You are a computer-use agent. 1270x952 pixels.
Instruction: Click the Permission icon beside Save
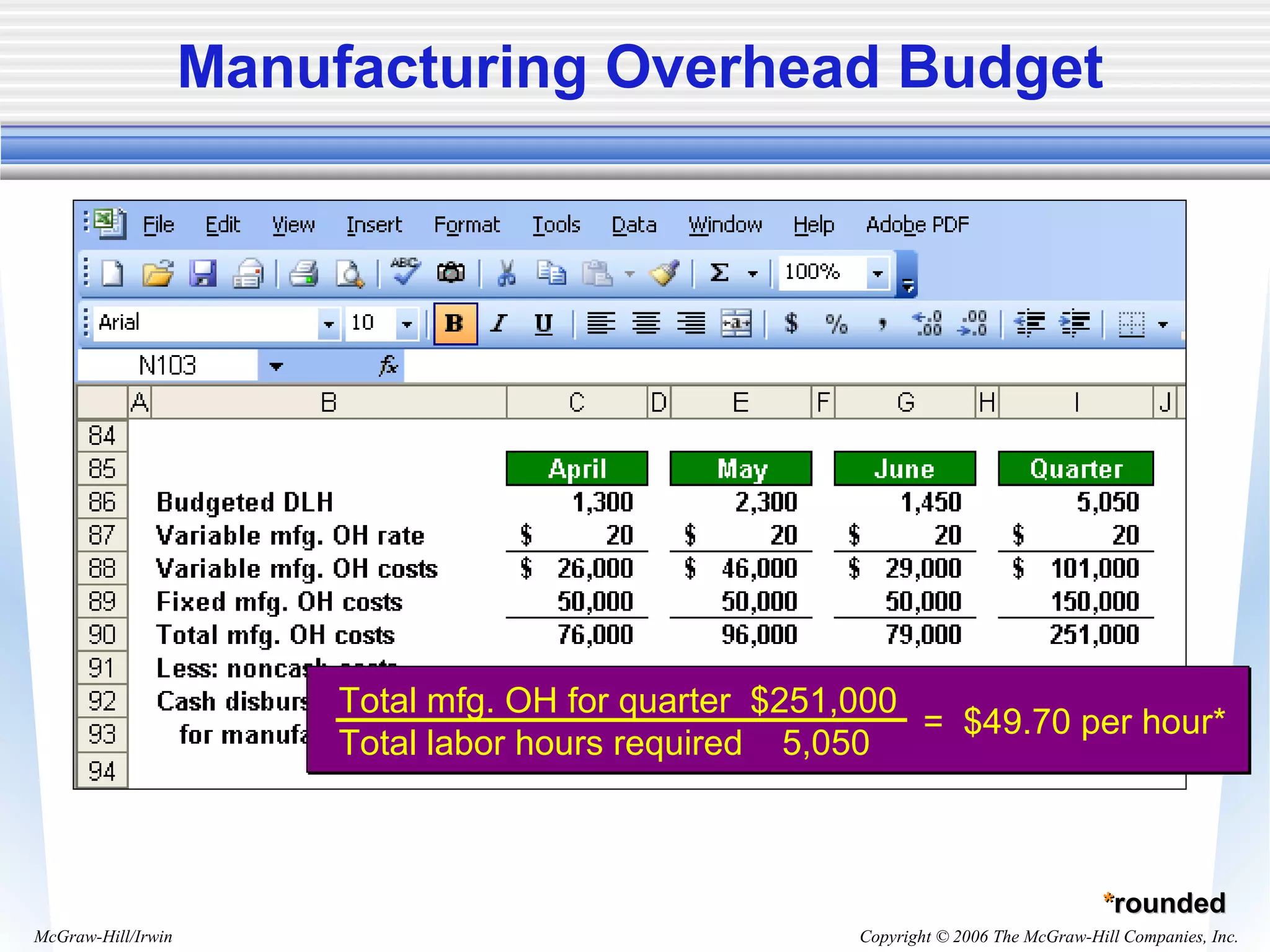(248, 273)
